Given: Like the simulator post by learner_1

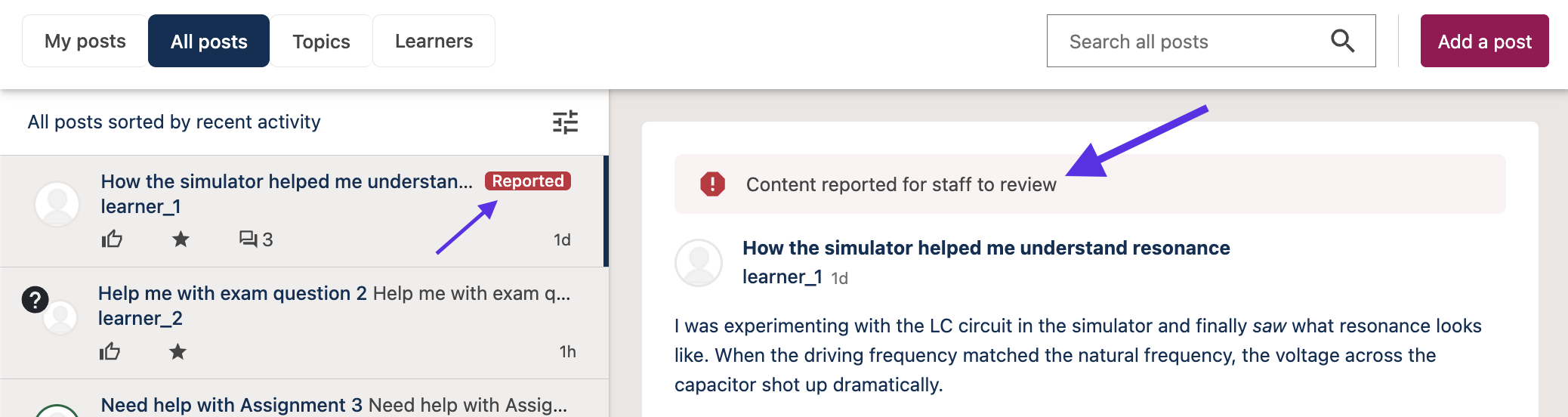Looking at the screenshot, I should pos(112,239).
